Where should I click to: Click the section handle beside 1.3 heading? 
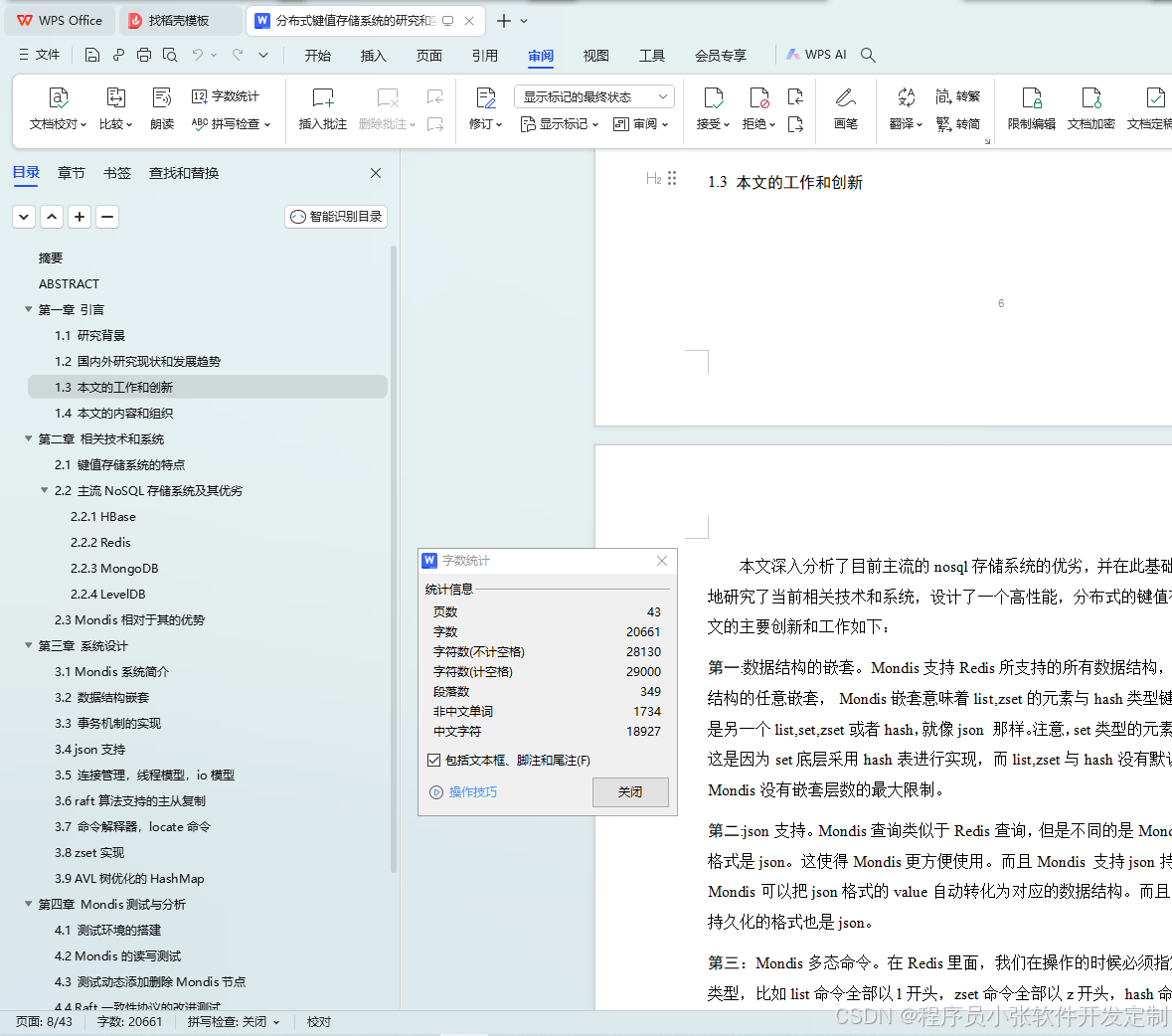(672, 178)
